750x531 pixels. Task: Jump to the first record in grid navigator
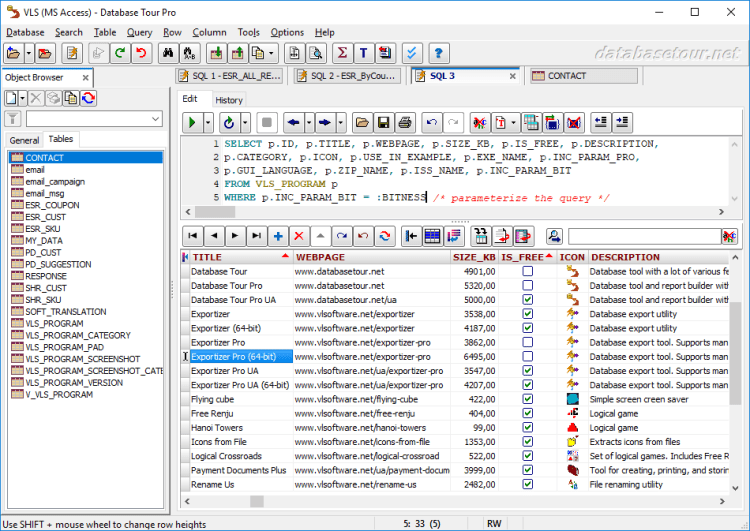point(192,236)
